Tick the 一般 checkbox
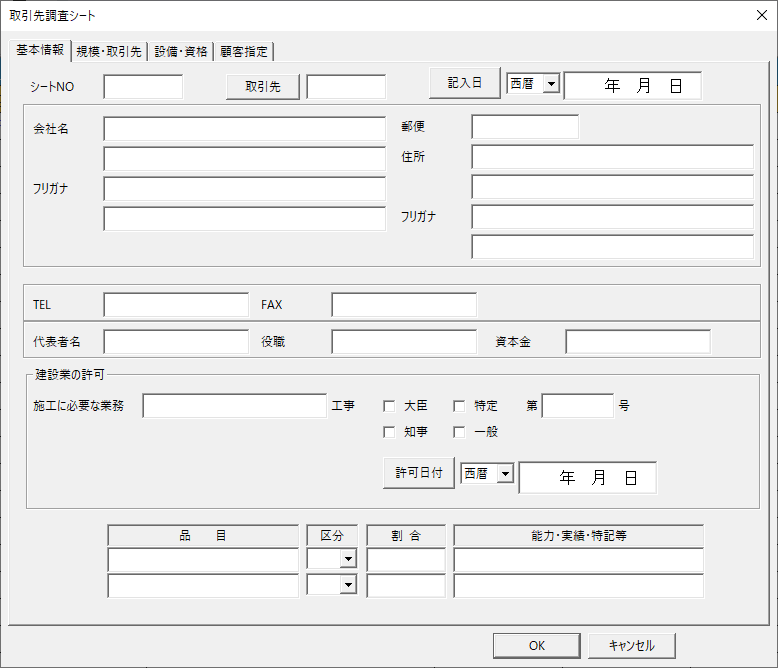 (x=460, y=432)
